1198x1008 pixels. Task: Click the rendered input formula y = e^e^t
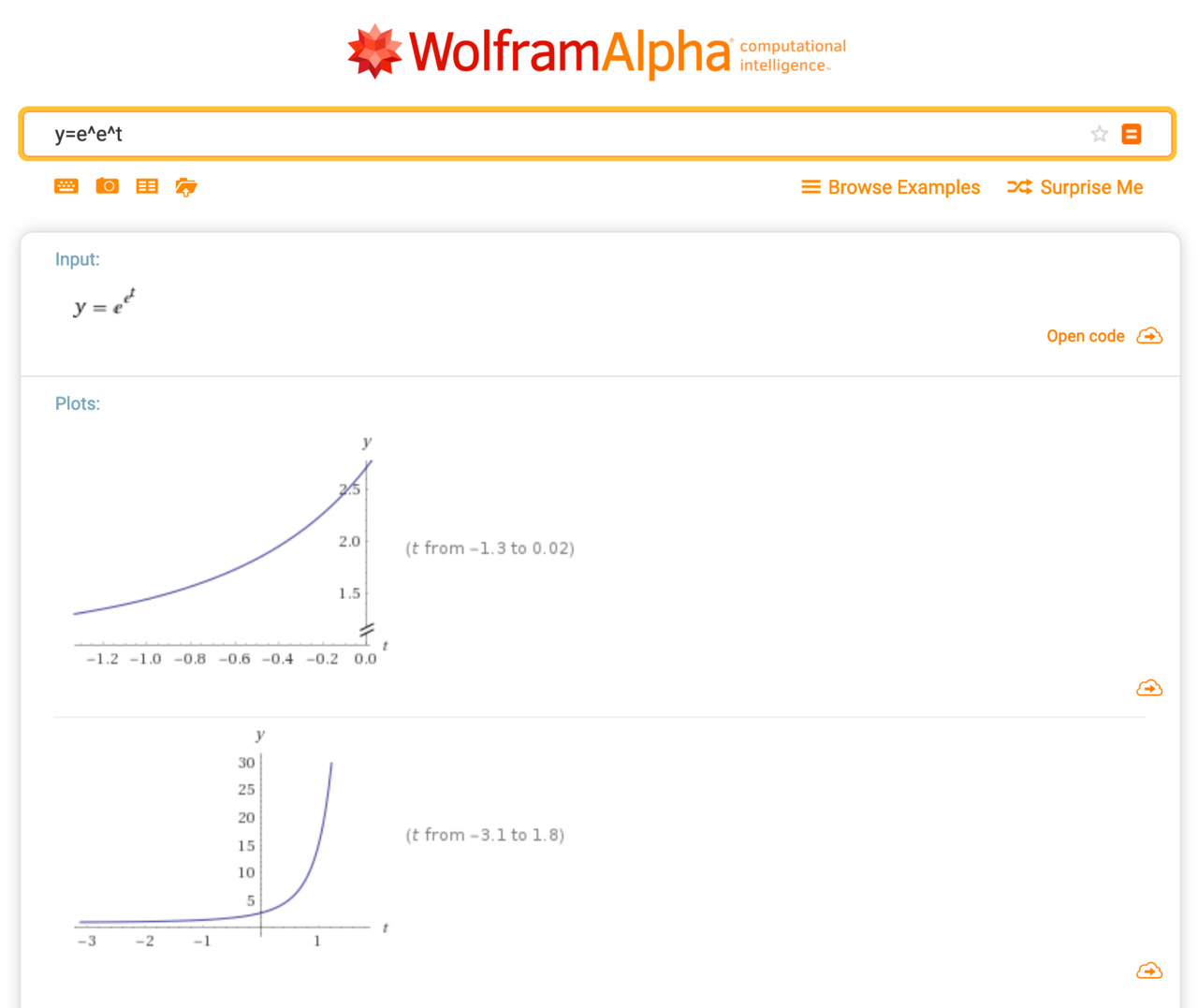click(x=105, y=303)
